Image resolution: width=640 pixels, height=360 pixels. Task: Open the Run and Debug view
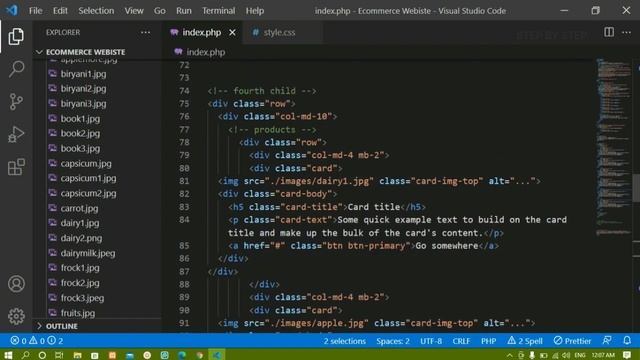pyautogui.click(x=16, y=134)
